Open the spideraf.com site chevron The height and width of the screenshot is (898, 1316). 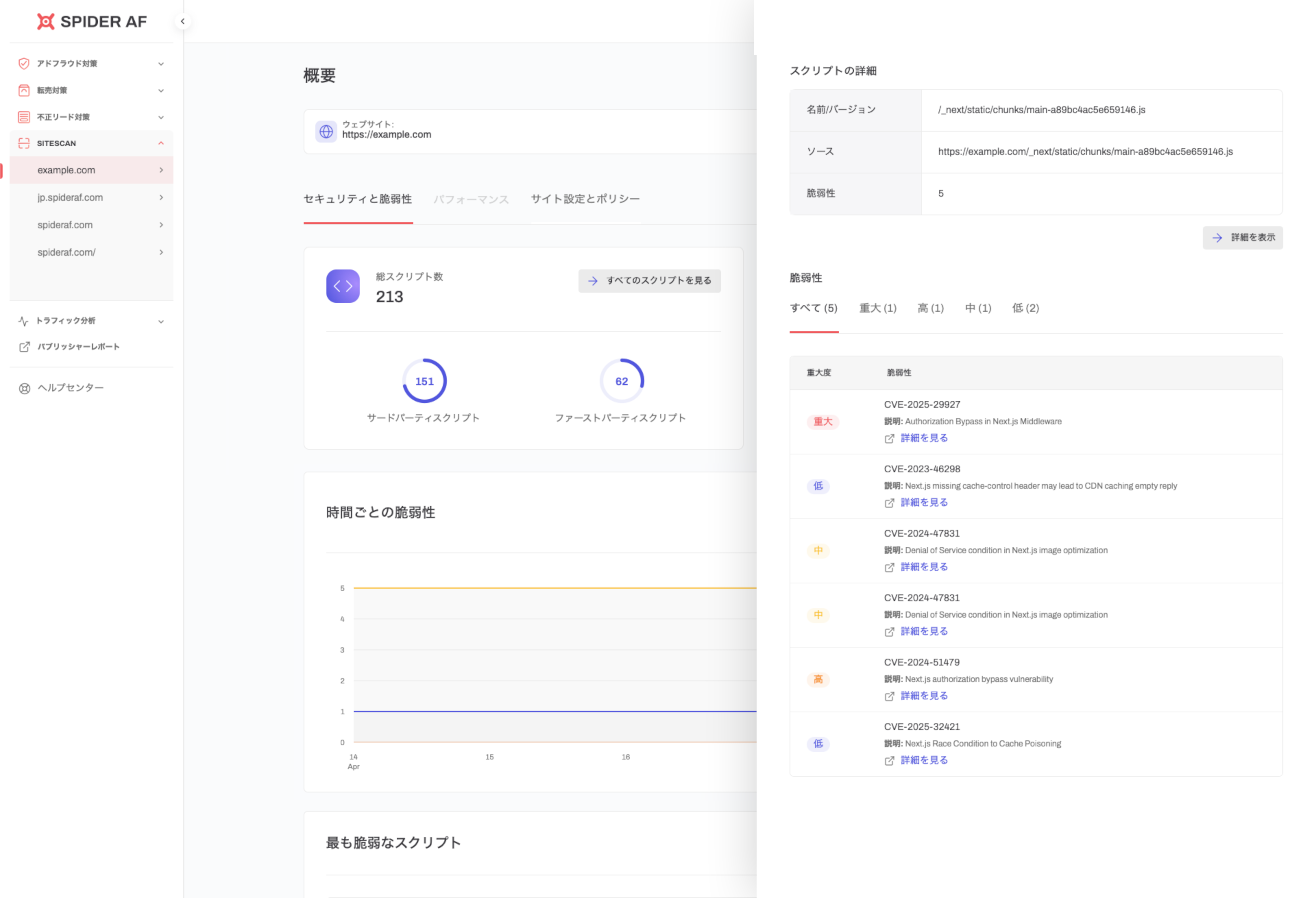161,225
